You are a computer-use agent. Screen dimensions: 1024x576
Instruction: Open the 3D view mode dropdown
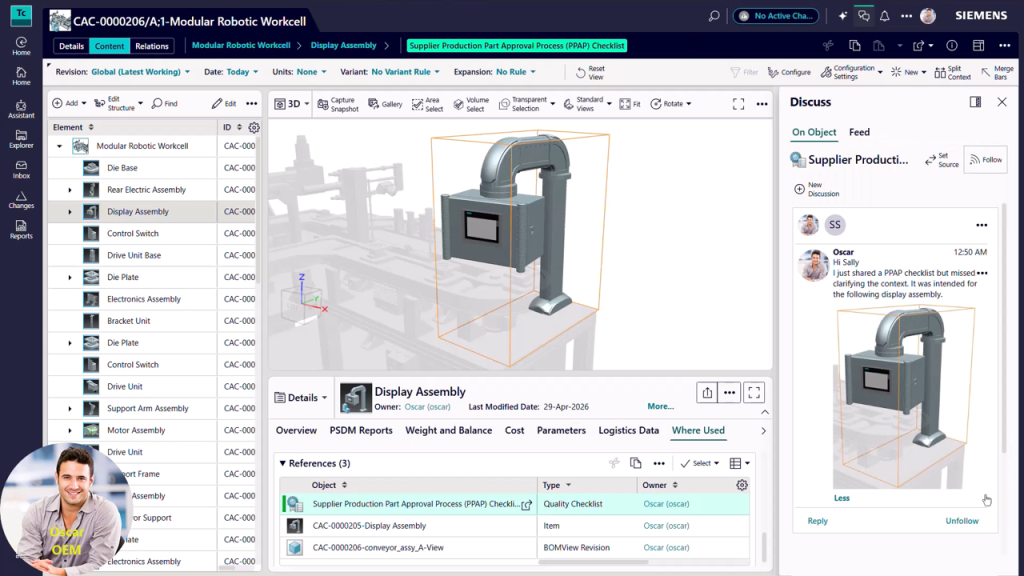pos(292,104)
